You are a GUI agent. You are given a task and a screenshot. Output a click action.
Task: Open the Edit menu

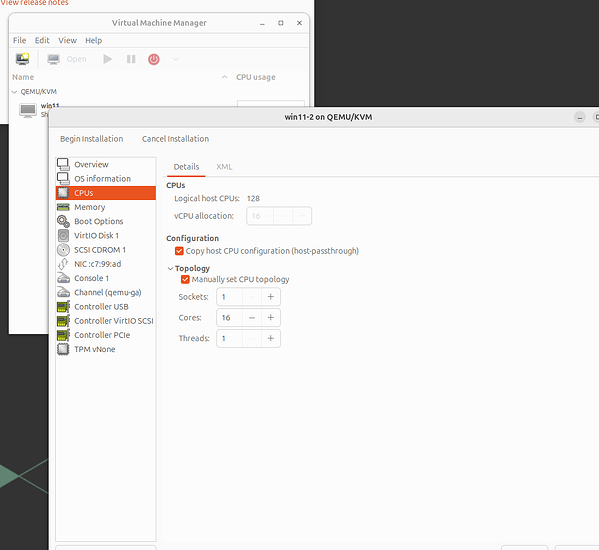[x=42, y=40]
